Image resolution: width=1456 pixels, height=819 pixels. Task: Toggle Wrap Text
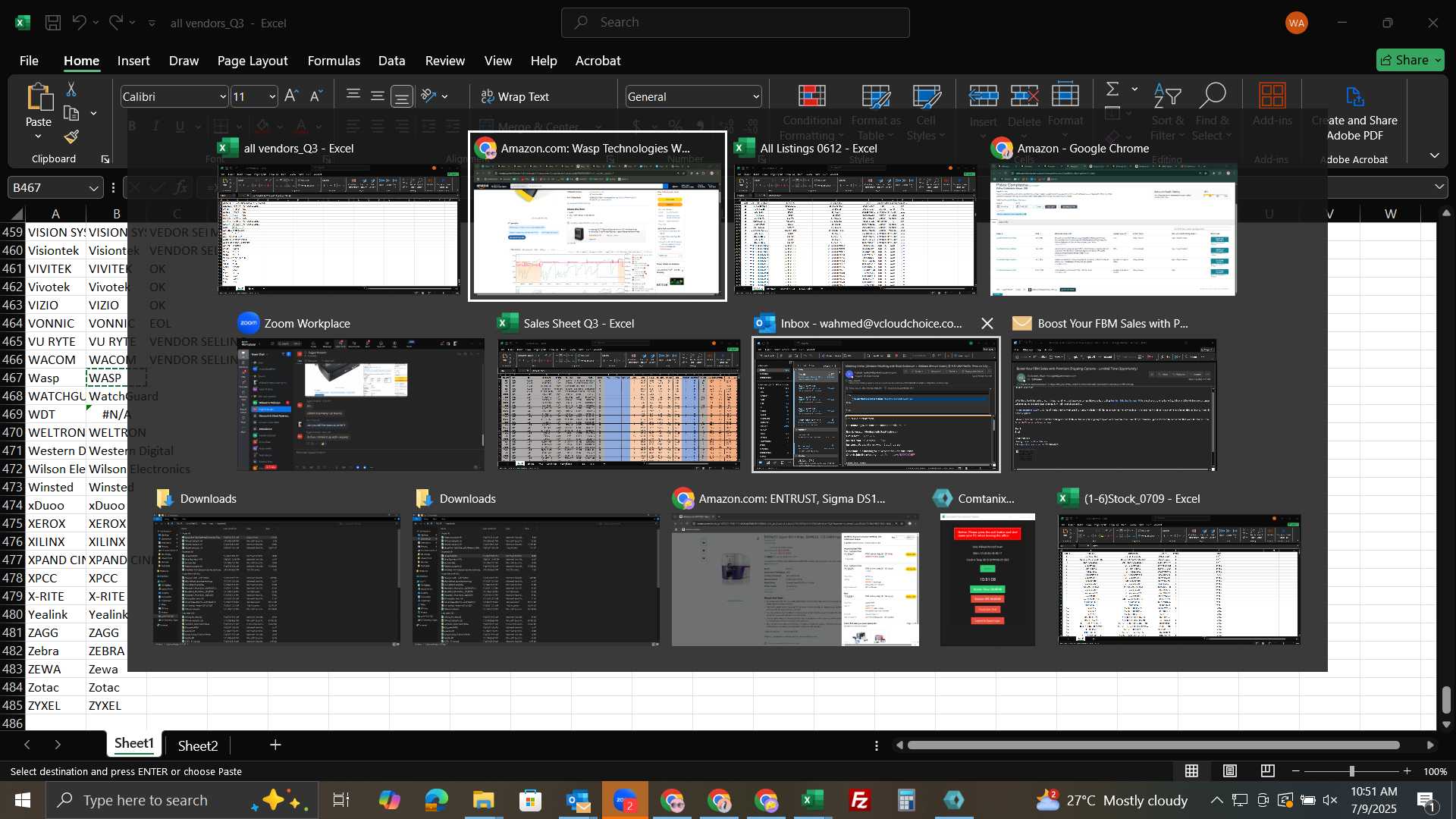click(x=515, y=96)
